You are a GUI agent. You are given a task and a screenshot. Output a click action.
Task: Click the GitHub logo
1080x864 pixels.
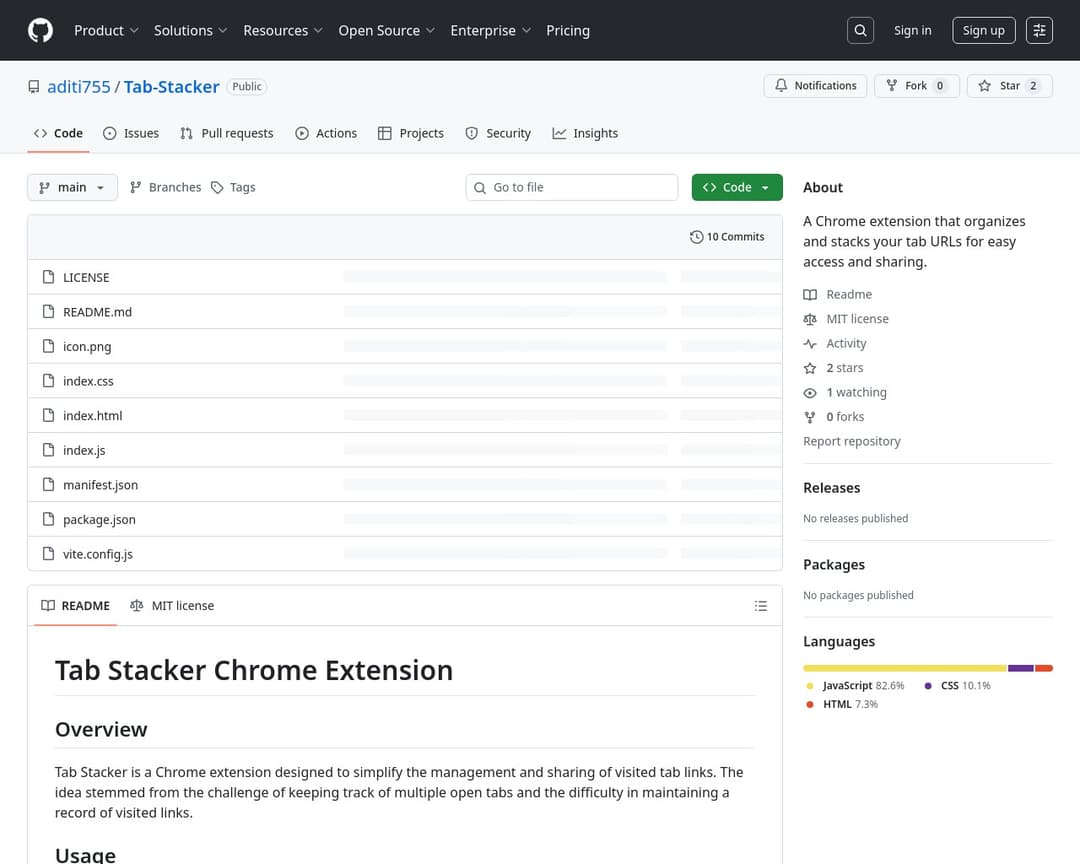pyautogui.click(x=40, y=30)
